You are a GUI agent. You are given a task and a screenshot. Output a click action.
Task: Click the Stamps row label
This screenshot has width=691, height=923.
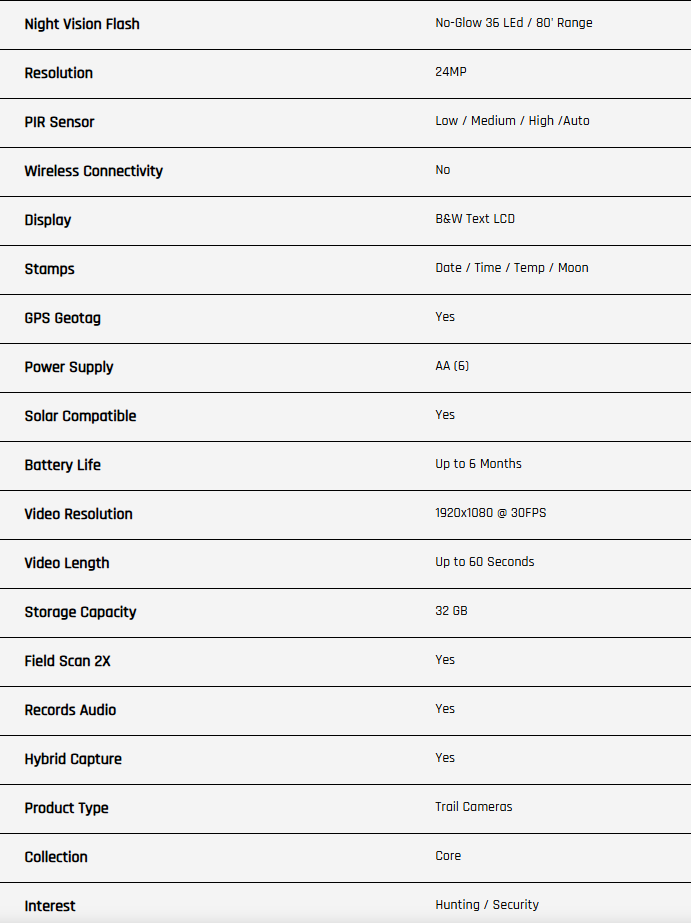point(50,269)
